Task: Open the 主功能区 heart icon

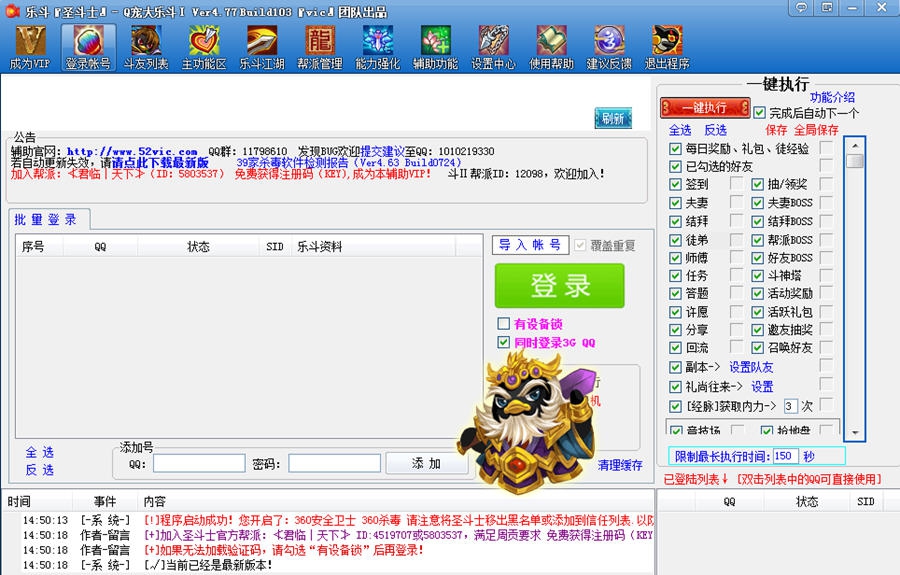Action: click(204, 48)
